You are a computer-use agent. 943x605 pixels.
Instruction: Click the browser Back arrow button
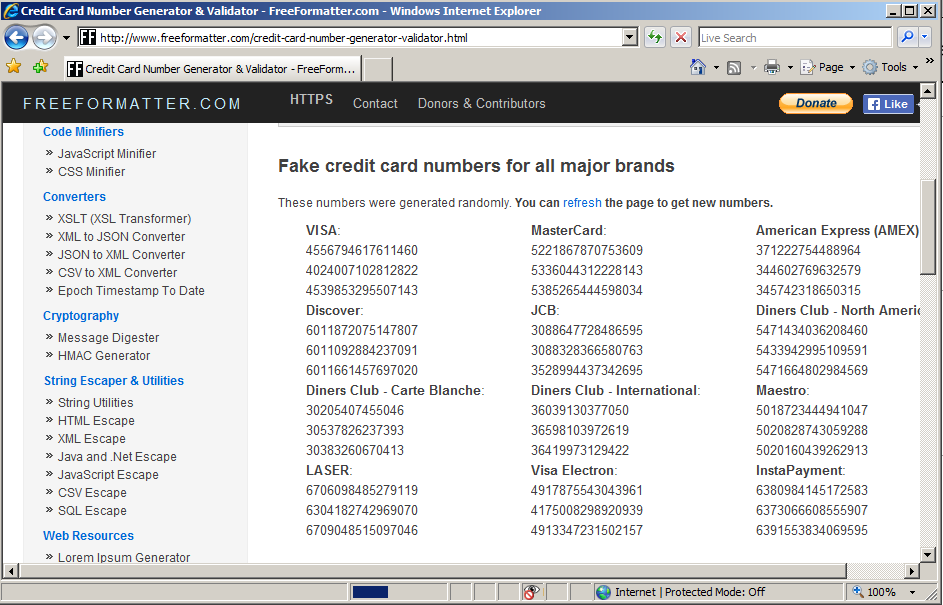[x=16, y=38]
